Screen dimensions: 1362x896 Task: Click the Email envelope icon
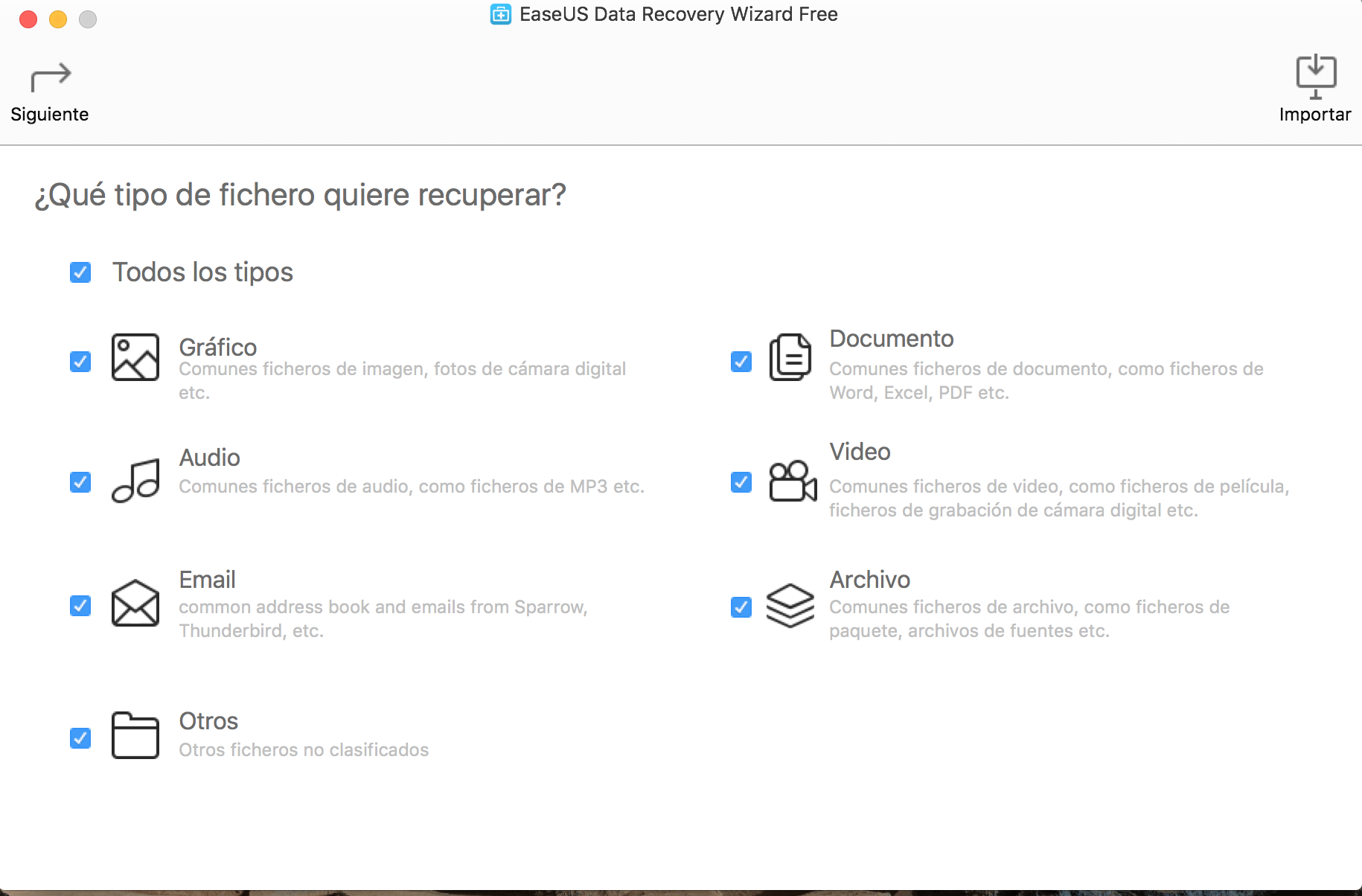135,603
